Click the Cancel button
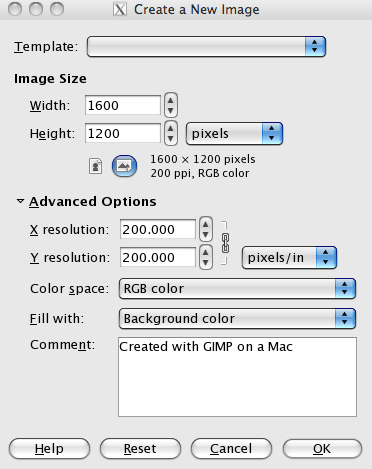 (231, 449)
